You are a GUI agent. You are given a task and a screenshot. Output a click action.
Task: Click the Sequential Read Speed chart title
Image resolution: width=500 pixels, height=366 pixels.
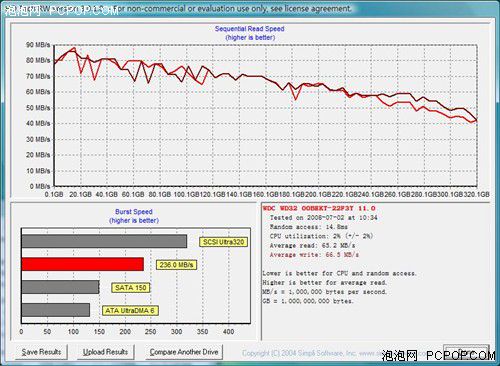coord(250,29)
